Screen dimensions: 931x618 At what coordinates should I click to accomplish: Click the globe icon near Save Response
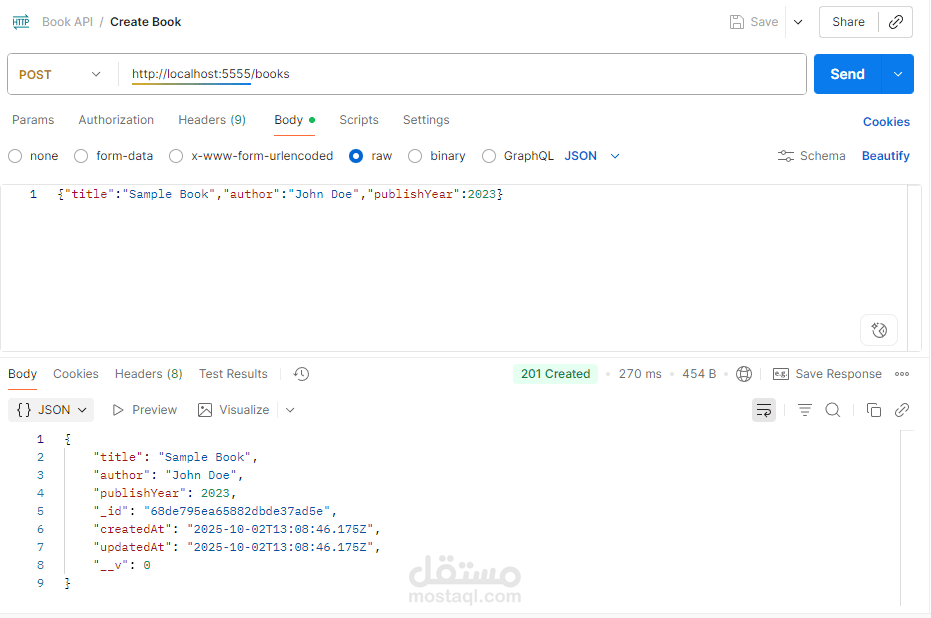click(x=743, y=373)
